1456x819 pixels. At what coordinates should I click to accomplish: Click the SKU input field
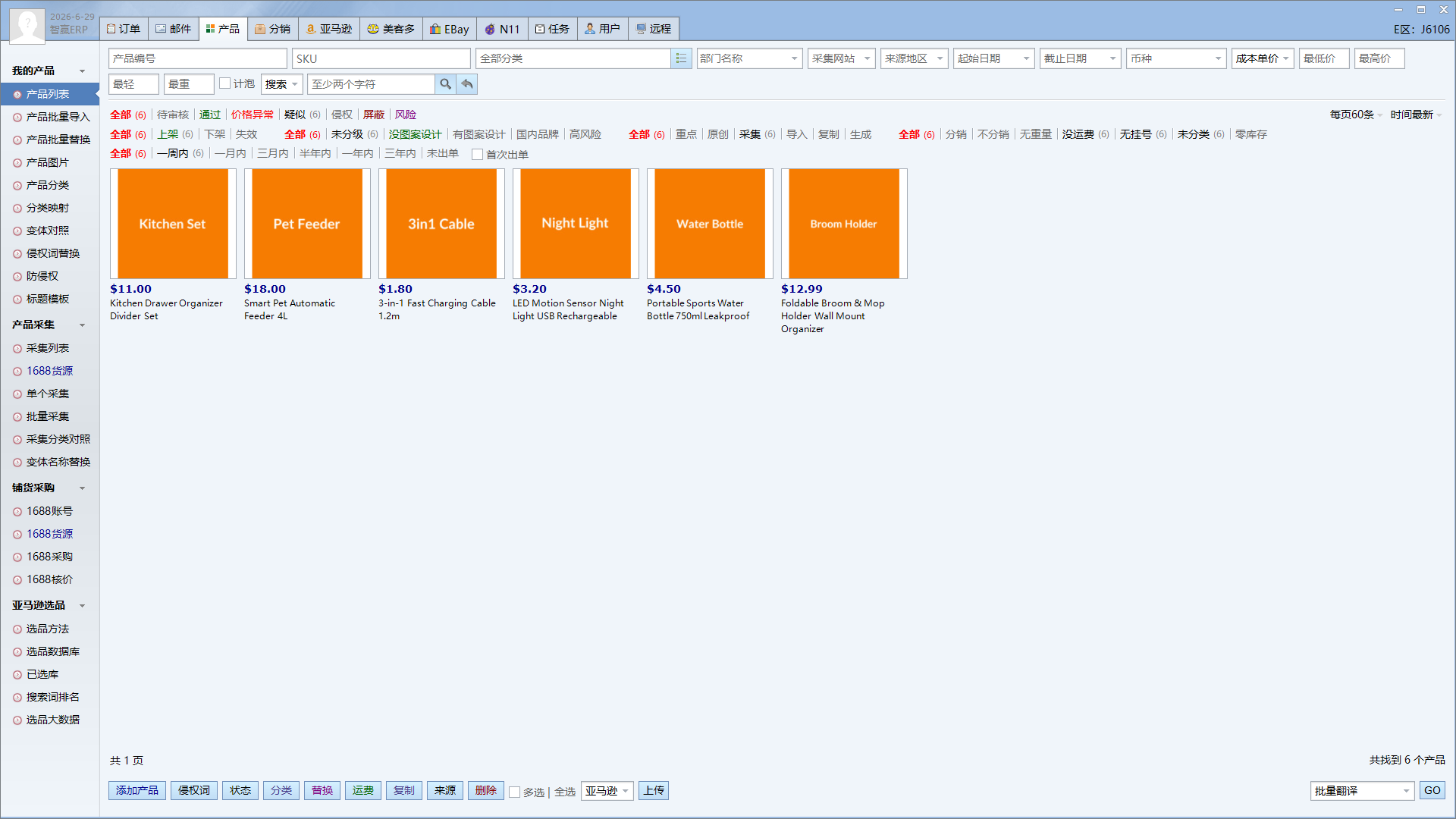(381, 58)
